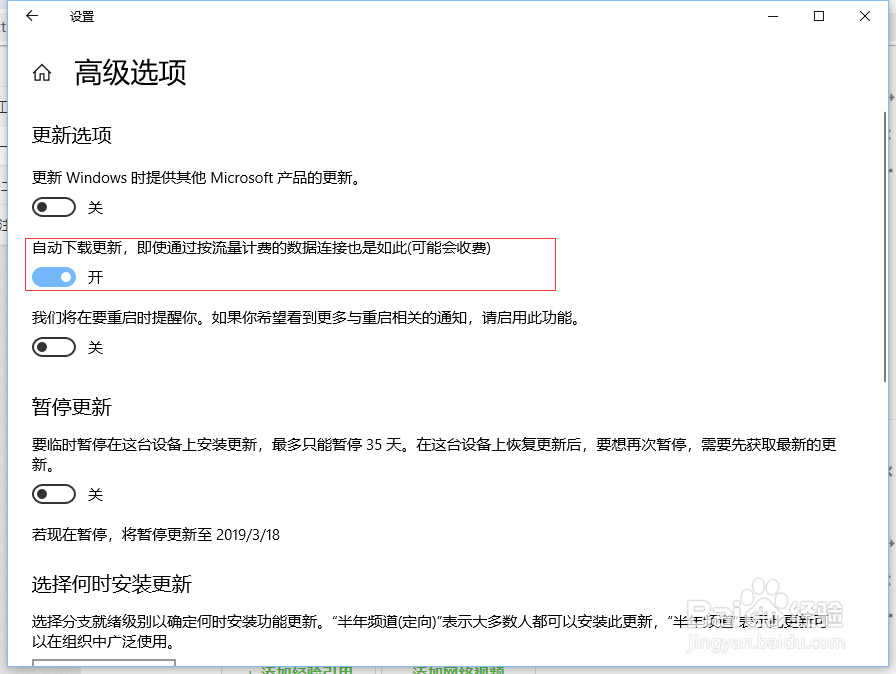Disable the 自动下载更新 metered connection switch
Viewport: 896px width, 674px height.
tap(54, 277)
